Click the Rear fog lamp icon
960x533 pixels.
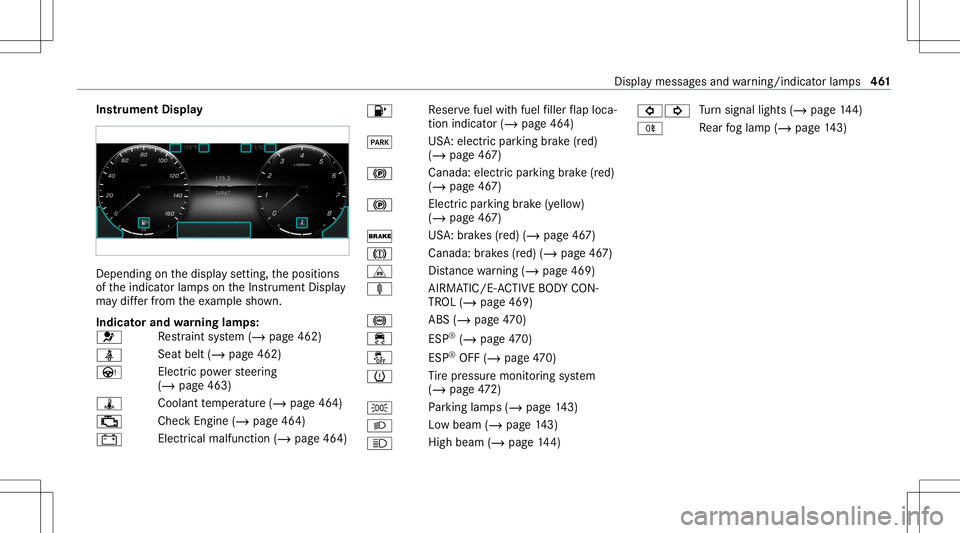tap(650, 129)
